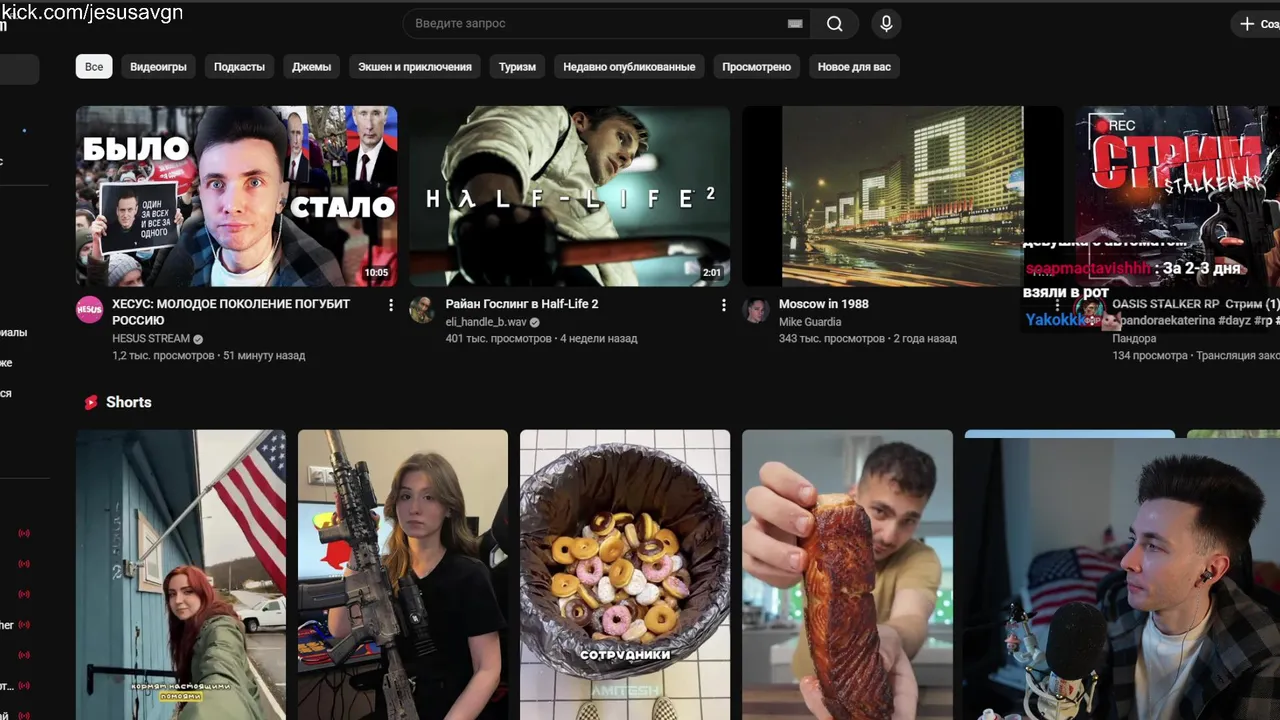Viewport: 1280px width, 720px height.
Task: Open HESUS channel avatar icon
Action: pyautogui.click(x=90, y=309)
